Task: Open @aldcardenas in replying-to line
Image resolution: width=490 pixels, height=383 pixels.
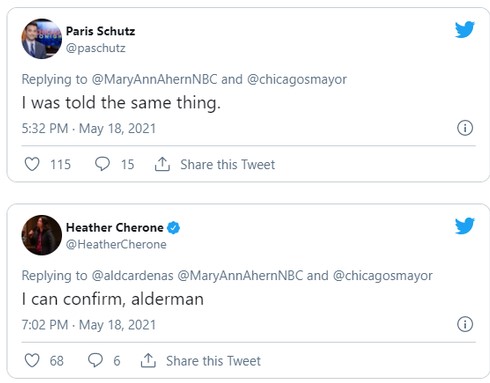Action: tap(132, 276)
